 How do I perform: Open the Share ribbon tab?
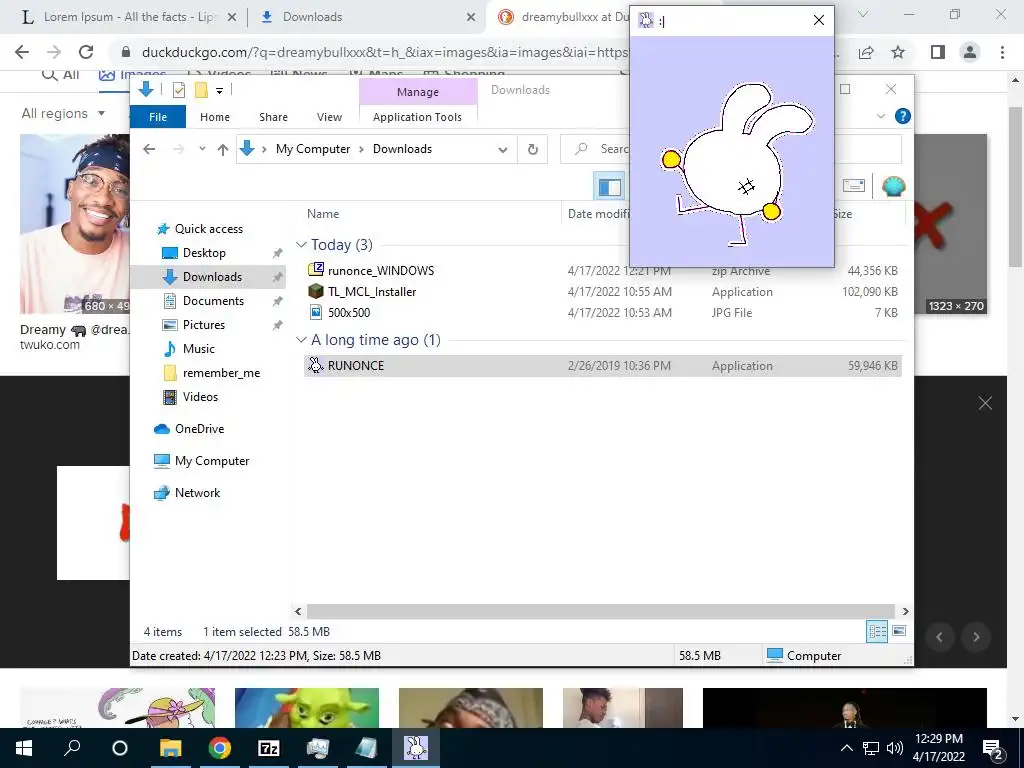tap(273, 117)
